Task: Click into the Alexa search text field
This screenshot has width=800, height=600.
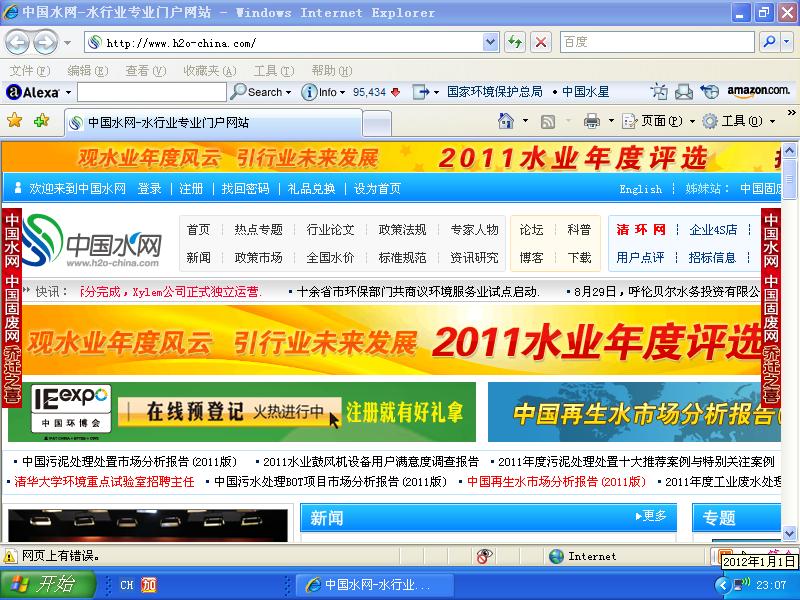Action: pyautogui.click(x=152, y=92)
